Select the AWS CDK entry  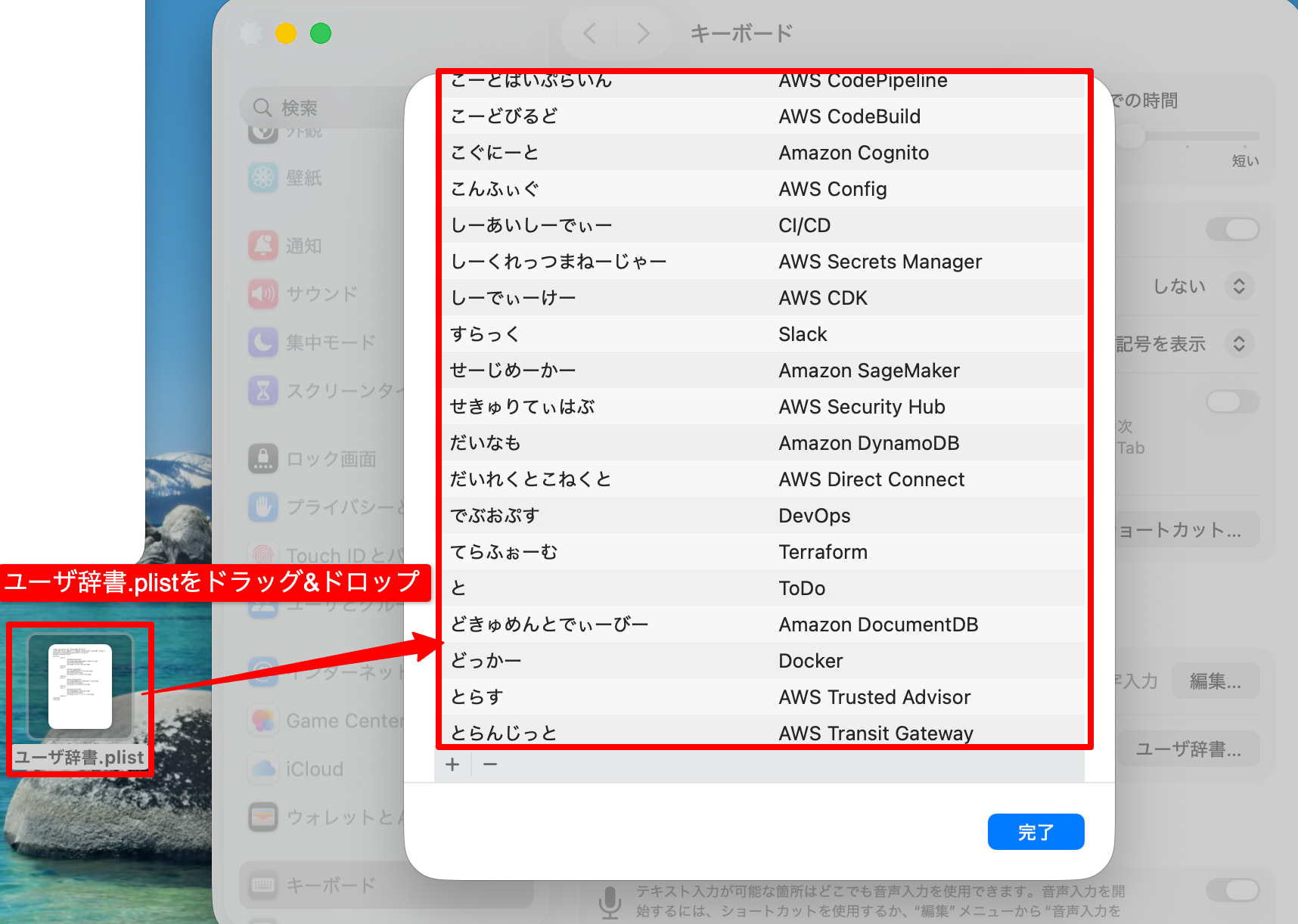pos(764,298)
